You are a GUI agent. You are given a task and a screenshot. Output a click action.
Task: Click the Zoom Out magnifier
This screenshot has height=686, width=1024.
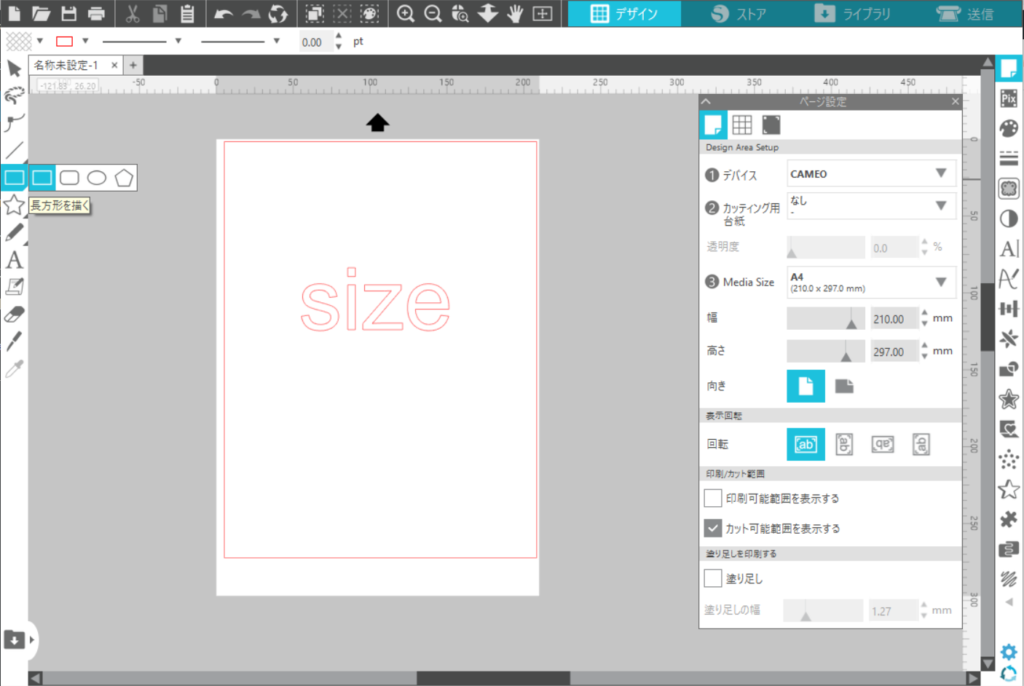(x=432, y=13)
